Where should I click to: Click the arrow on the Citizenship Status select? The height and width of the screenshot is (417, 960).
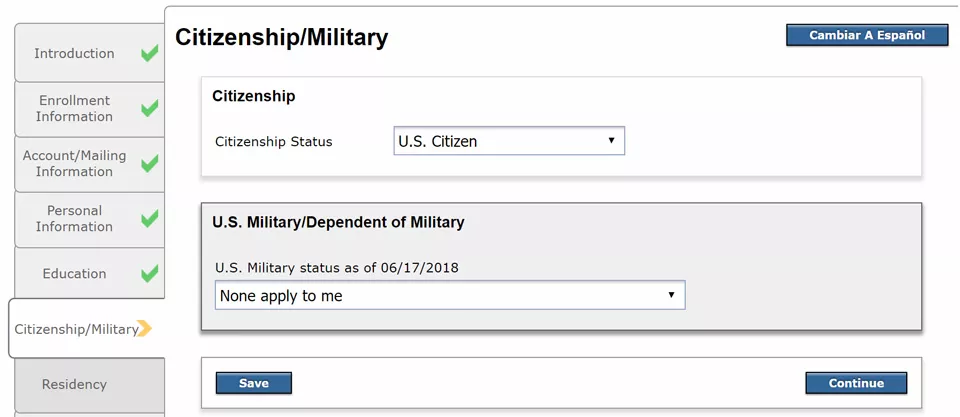pyautogui.click(x=611, y=141)
